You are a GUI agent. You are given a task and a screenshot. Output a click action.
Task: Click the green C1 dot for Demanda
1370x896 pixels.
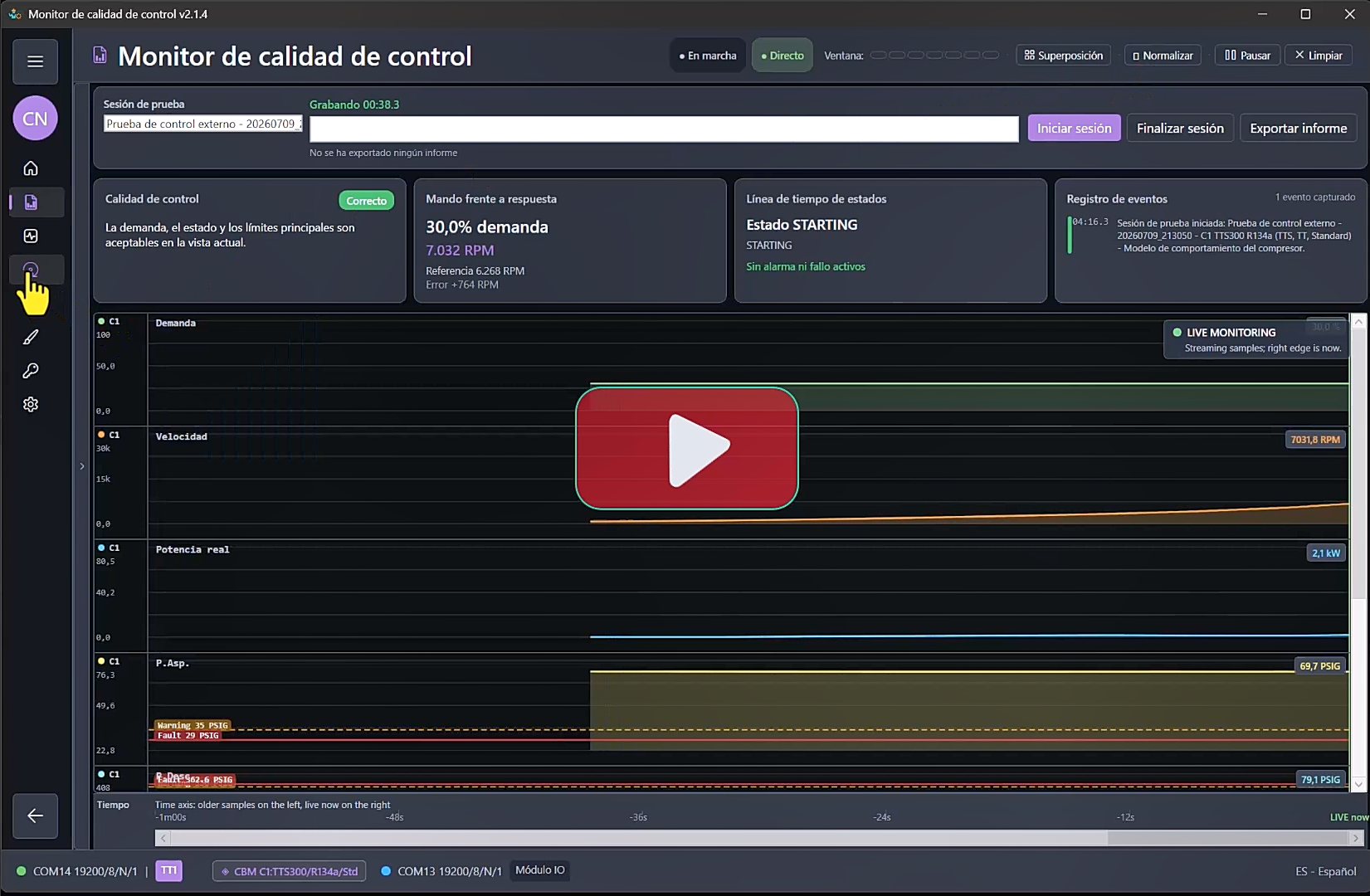pyautogui.click(x=101, y=321)
